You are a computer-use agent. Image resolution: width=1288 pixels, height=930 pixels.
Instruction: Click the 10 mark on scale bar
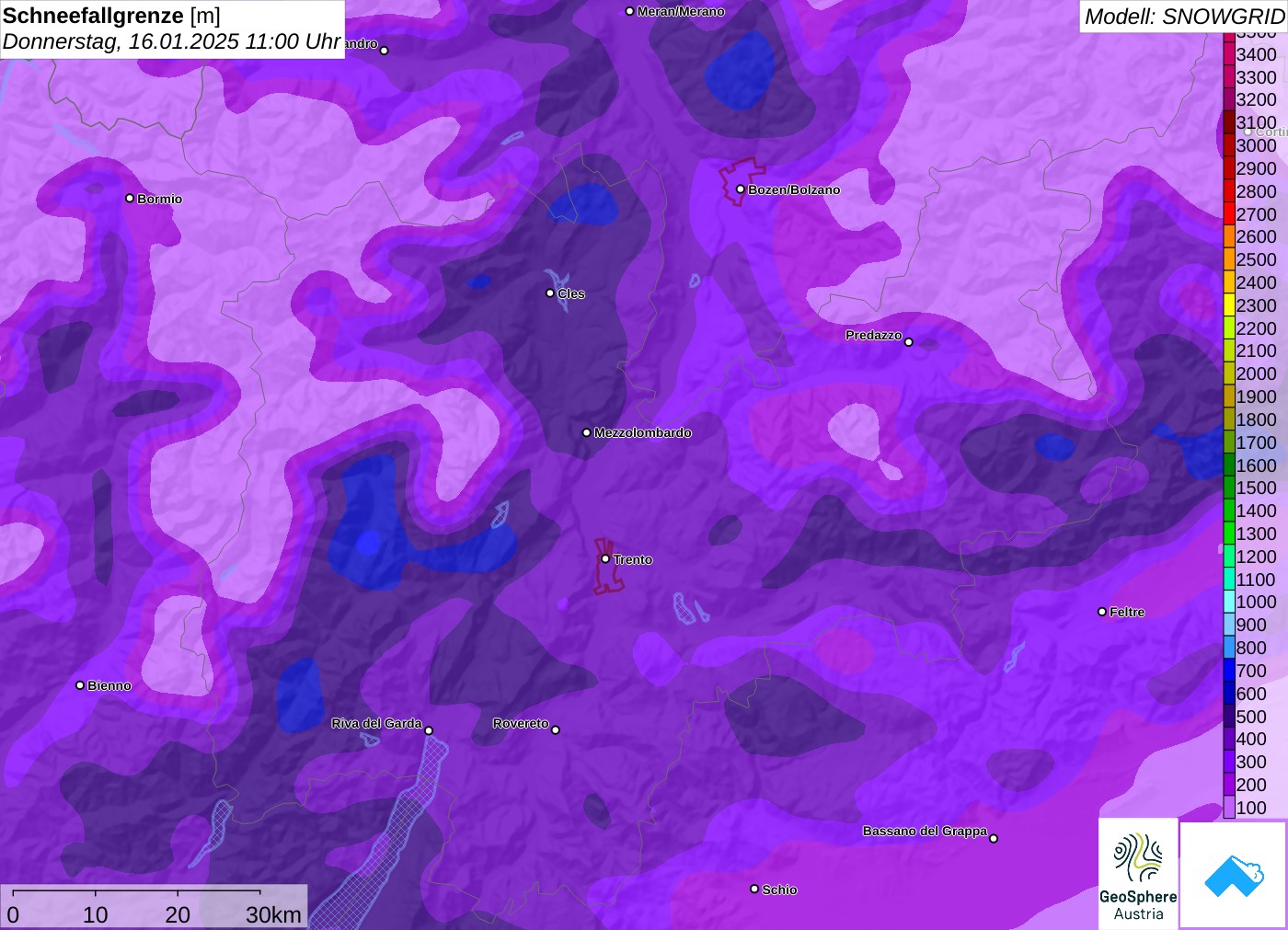[x=96, y=914]
